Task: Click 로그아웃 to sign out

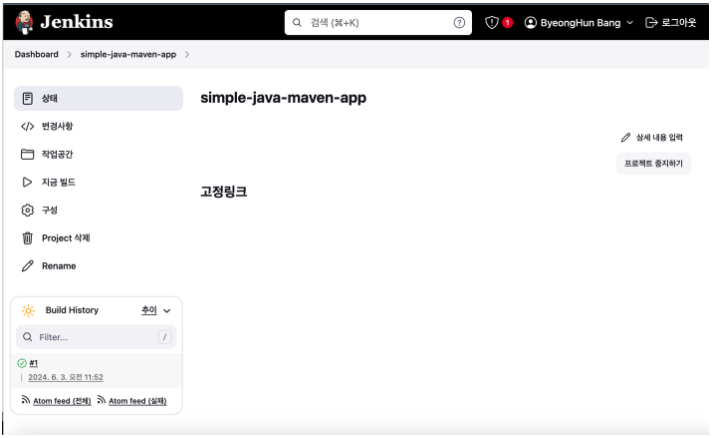Action: (x=679, y=22)
